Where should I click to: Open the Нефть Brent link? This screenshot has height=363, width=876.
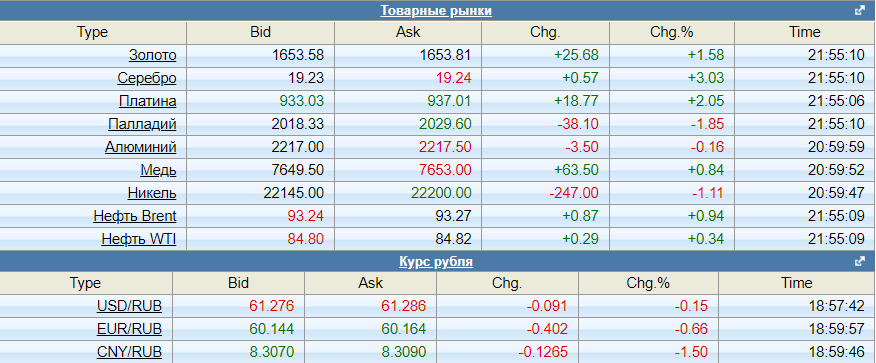pos(135,216)
